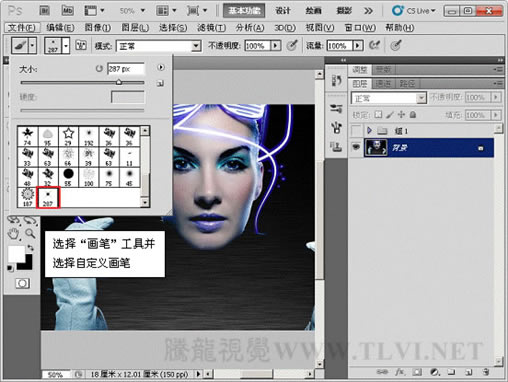Switch to the 通道 tab
This screenshot has width=508, height=382.
click(383, 83)
